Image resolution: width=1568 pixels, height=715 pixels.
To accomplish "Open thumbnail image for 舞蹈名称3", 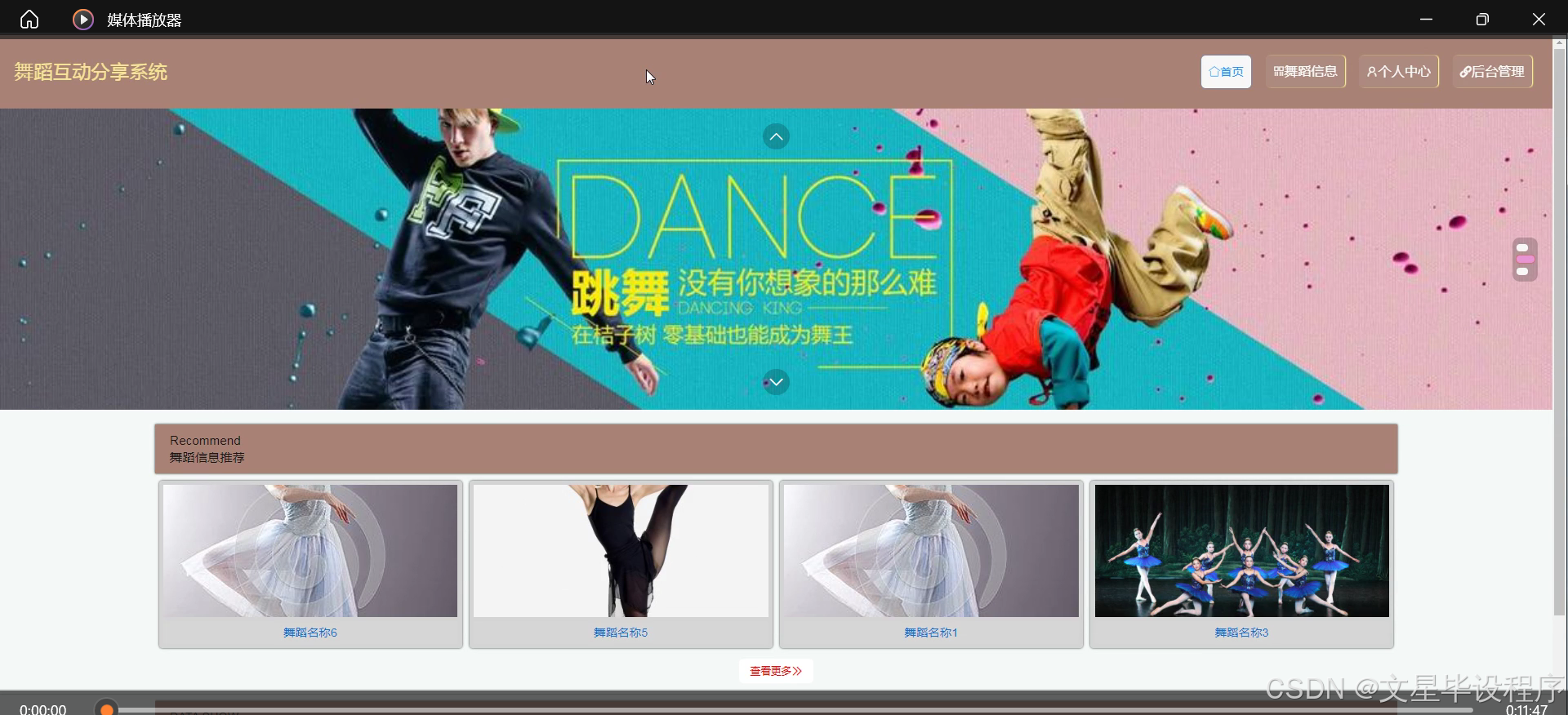I will (x=1241, y=551).
